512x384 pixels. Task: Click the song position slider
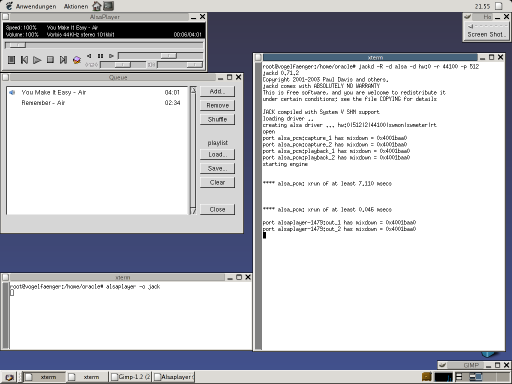point(104,45)
